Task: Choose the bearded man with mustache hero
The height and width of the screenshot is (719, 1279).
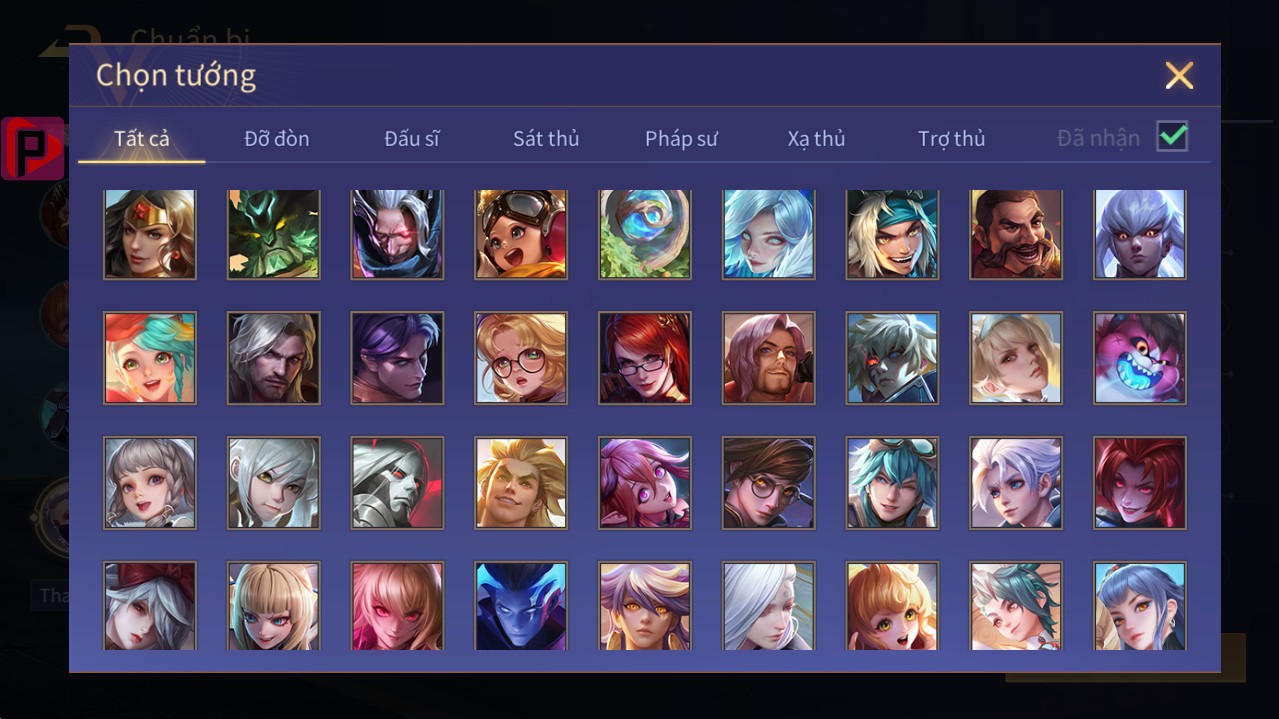Action: 1016,234
